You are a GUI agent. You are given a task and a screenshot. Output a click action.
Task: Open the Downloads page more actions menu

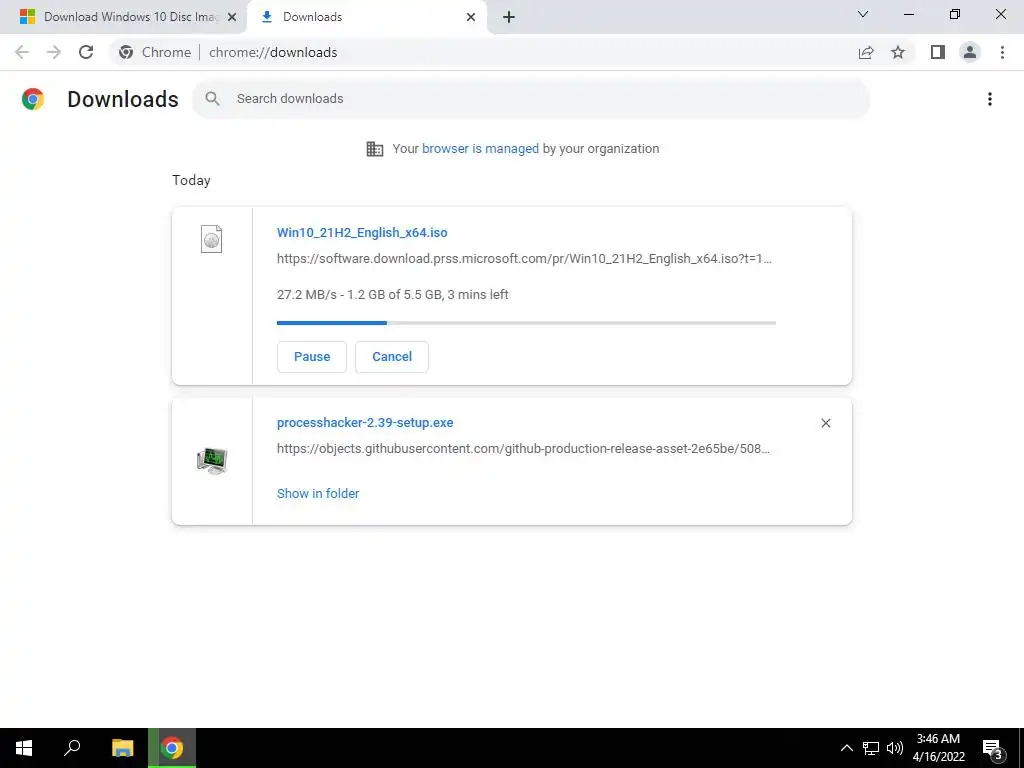click(x=989, y=99)
